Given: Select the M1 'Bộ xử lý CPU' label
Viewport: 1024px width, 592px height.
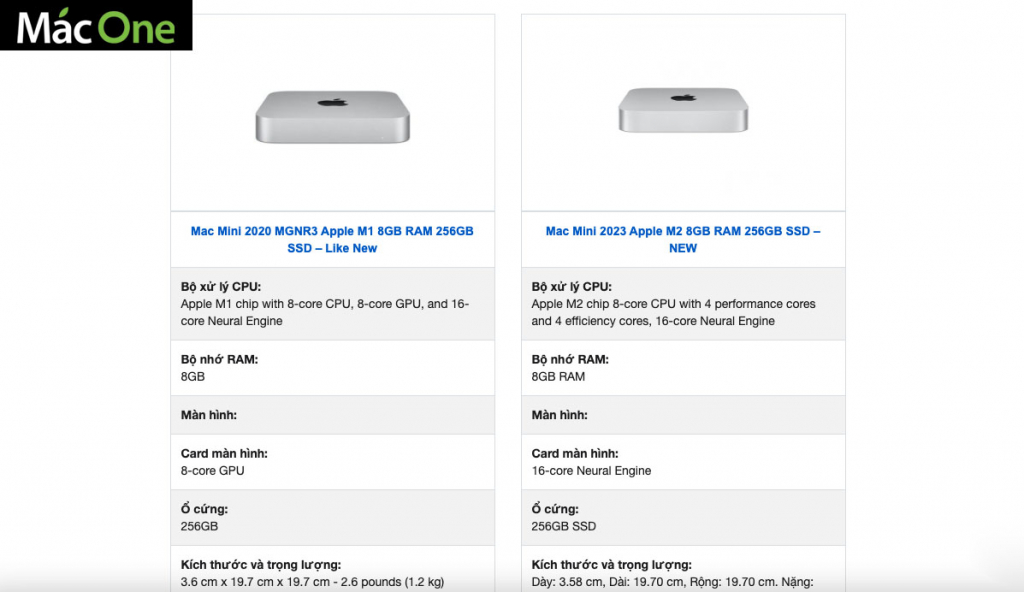Looking at the screenshot, I should coord(221,286).
